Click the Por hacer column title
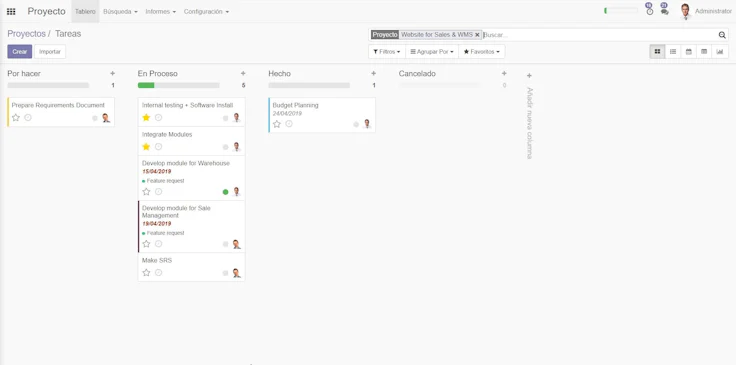The image size is (736, 365). click(24, 74)
